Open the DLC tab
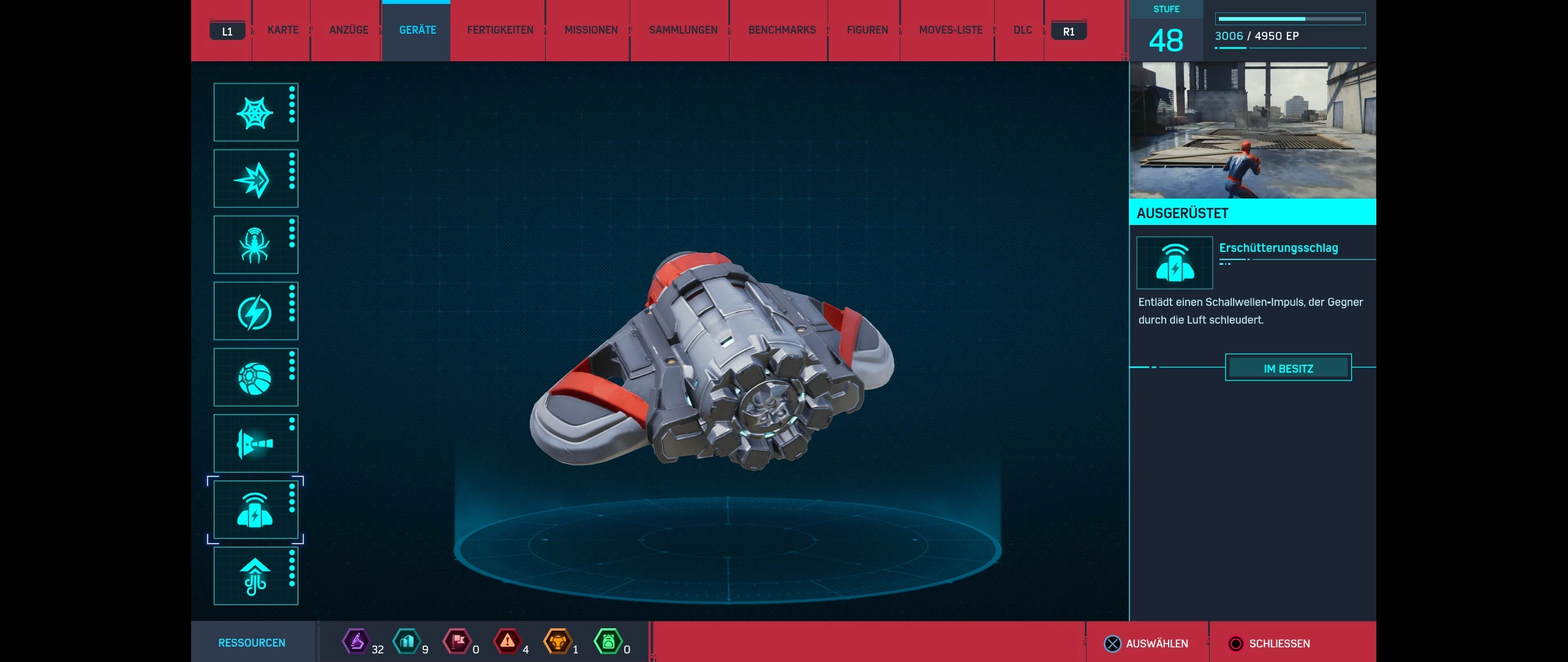The image size is (1568, 662). point(1023,30)
